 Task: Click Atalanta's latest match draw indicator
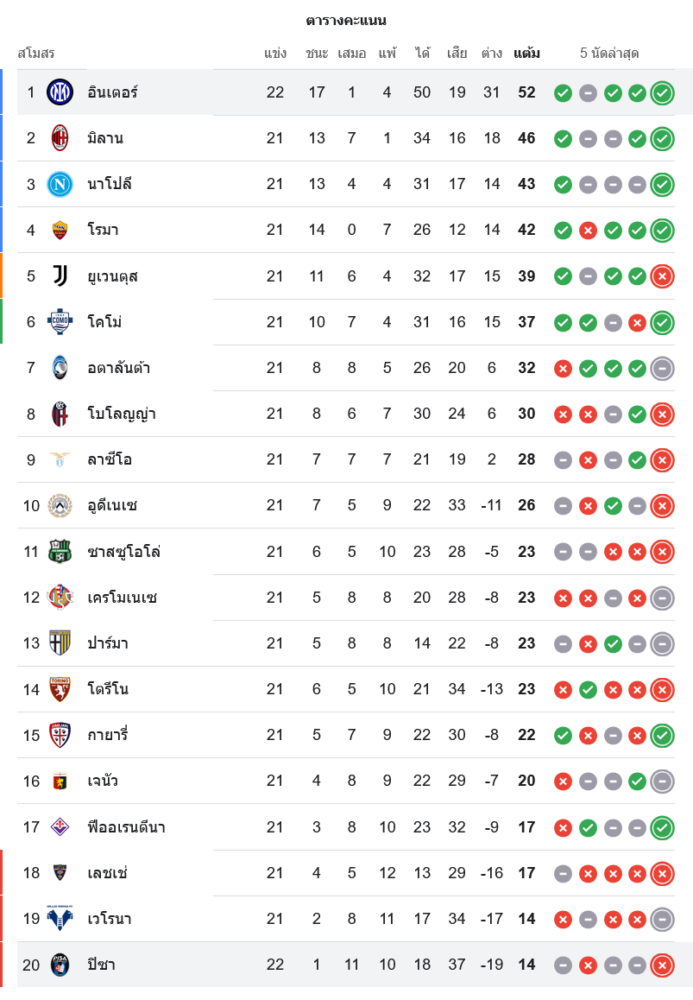click(661, 368)
